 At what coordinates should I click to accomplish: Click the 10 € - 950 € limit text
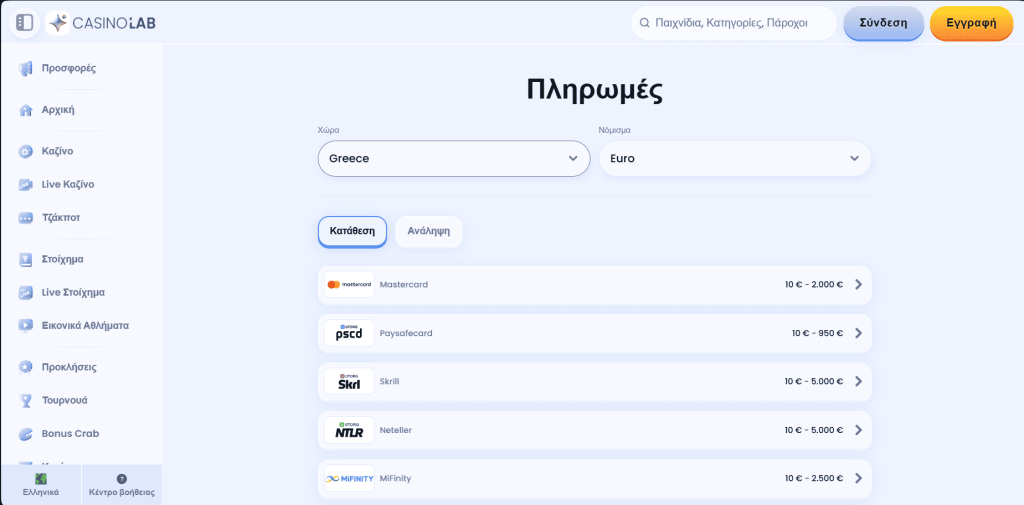[818, 333]
